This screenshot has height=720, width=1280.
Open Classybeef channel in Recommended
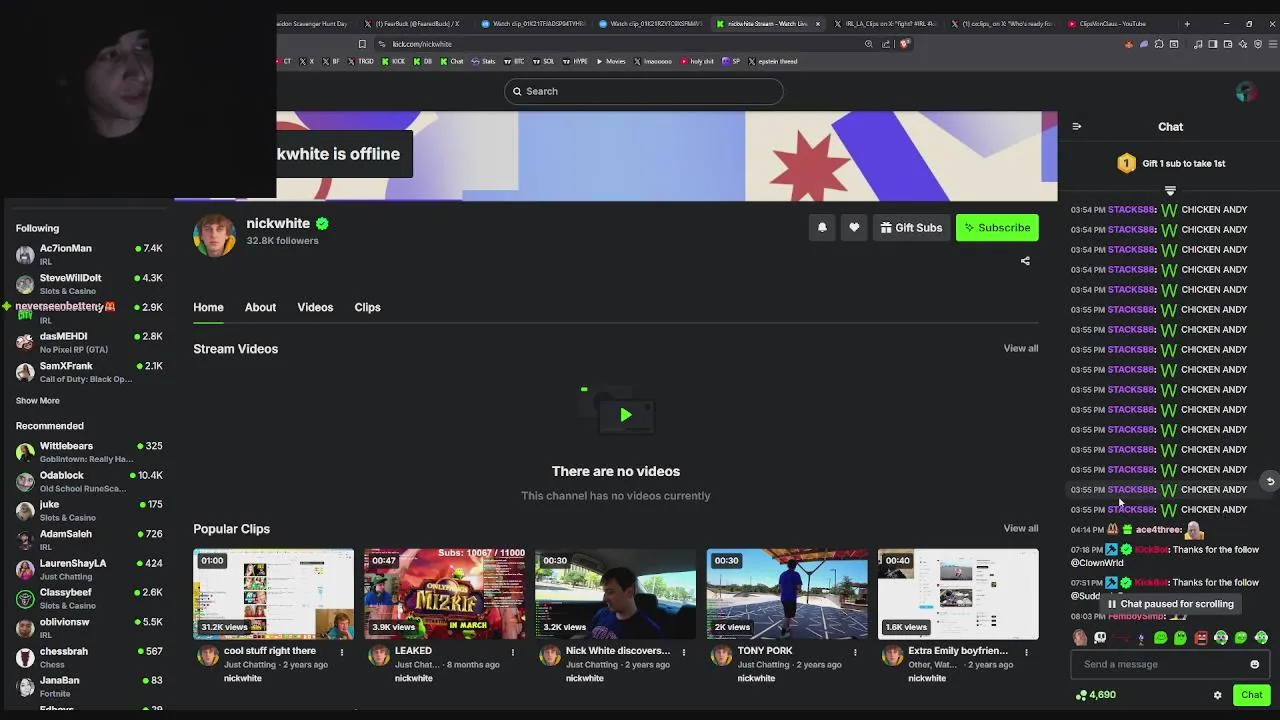tap(88, 598)
